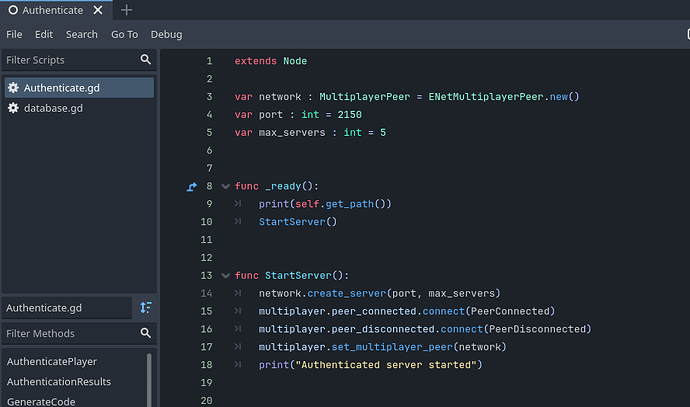Collapse the StartServer function fold arrow
This screenshot has width=690, height=407.
pyautogui.click(x=226, y=275)
